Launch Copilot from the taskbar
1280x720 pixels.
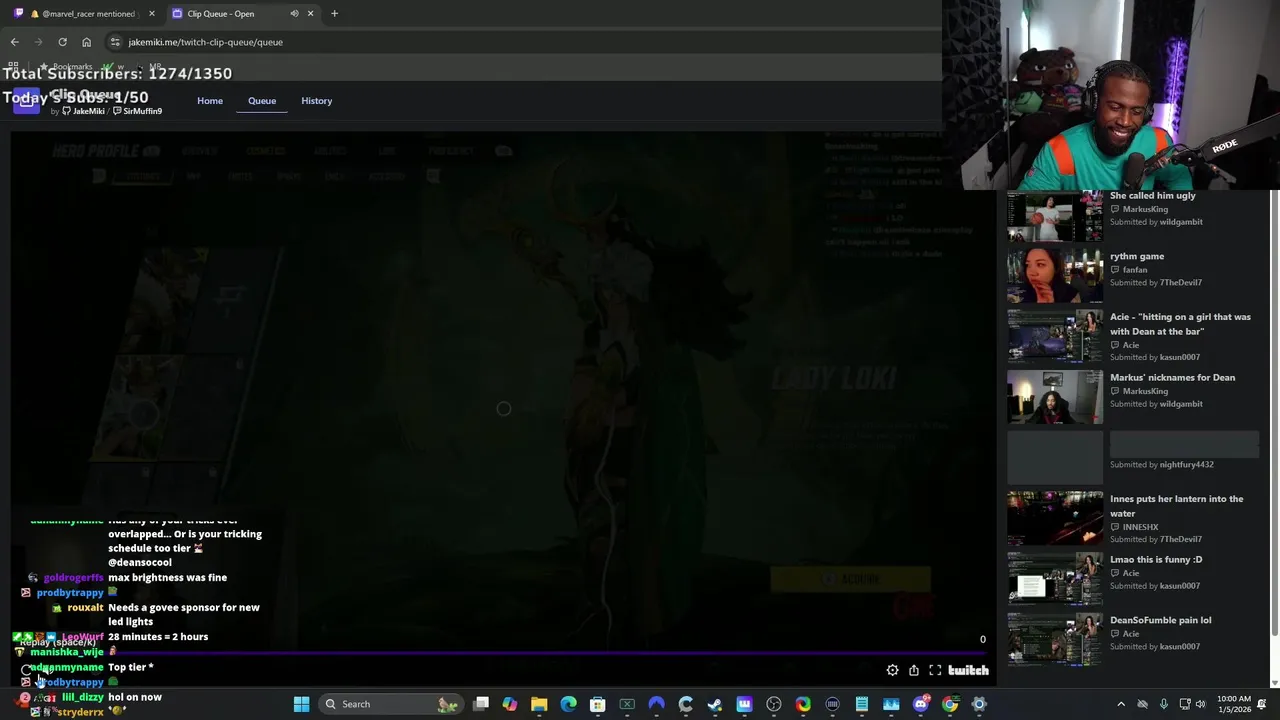tap(510, 704)
